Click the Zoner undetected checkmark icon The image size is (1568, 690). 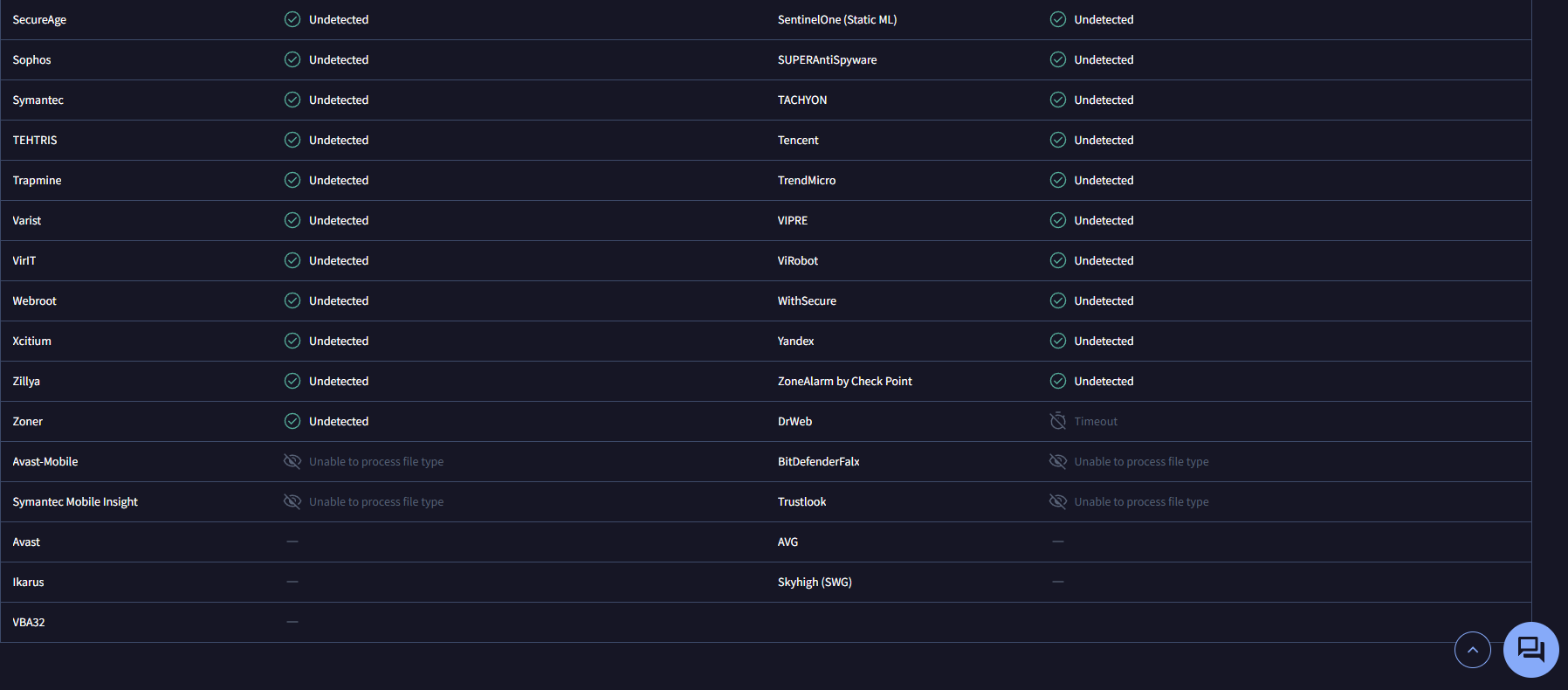click(x=292, y=421)
